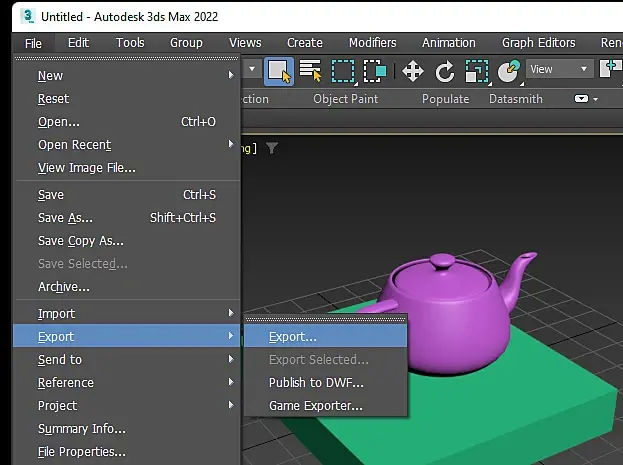Choose Save Copy As... menu entry
623x465 pixels.
tap(127, 241)
